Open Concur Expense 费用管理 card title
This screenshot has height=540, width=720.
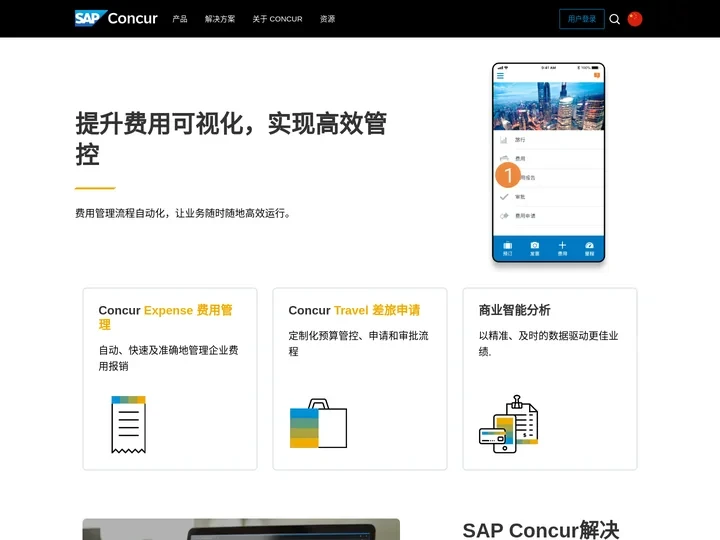(165, 317)
